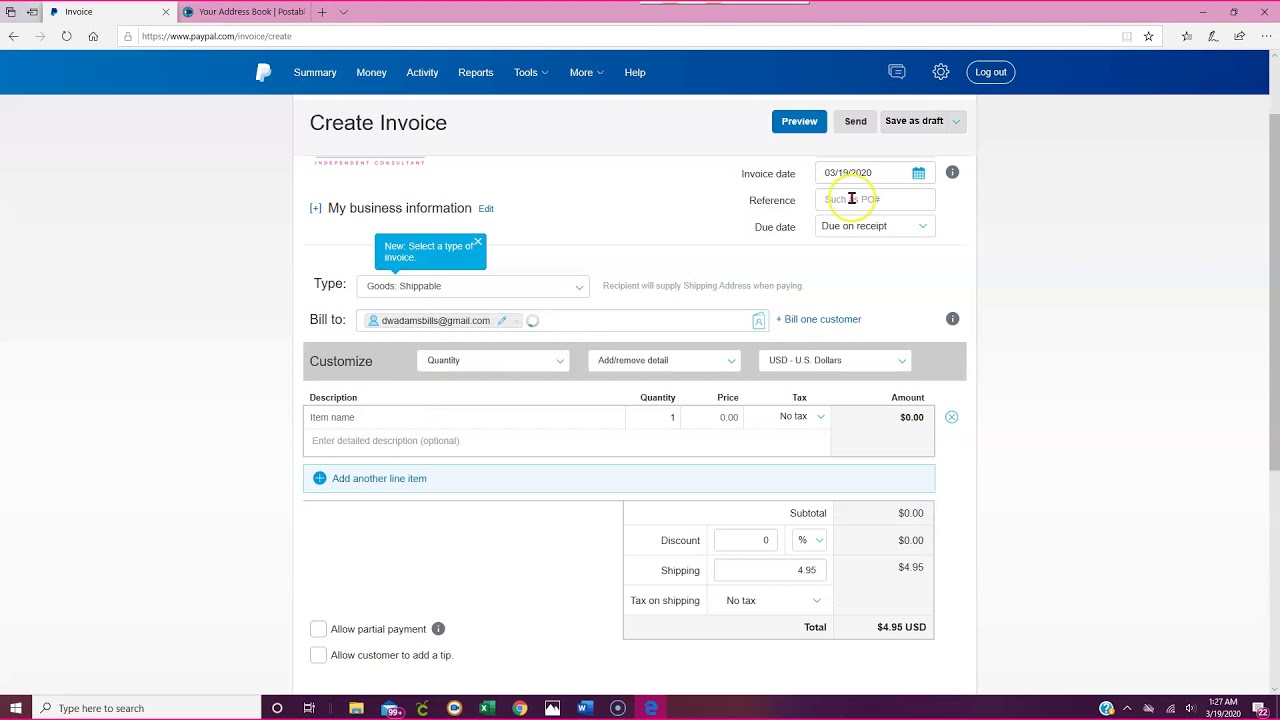Image resolution: width=1280 pixels, height=720 pixels.
Task: Open the Due date dropdown
Action: click(x=875, y=226)
